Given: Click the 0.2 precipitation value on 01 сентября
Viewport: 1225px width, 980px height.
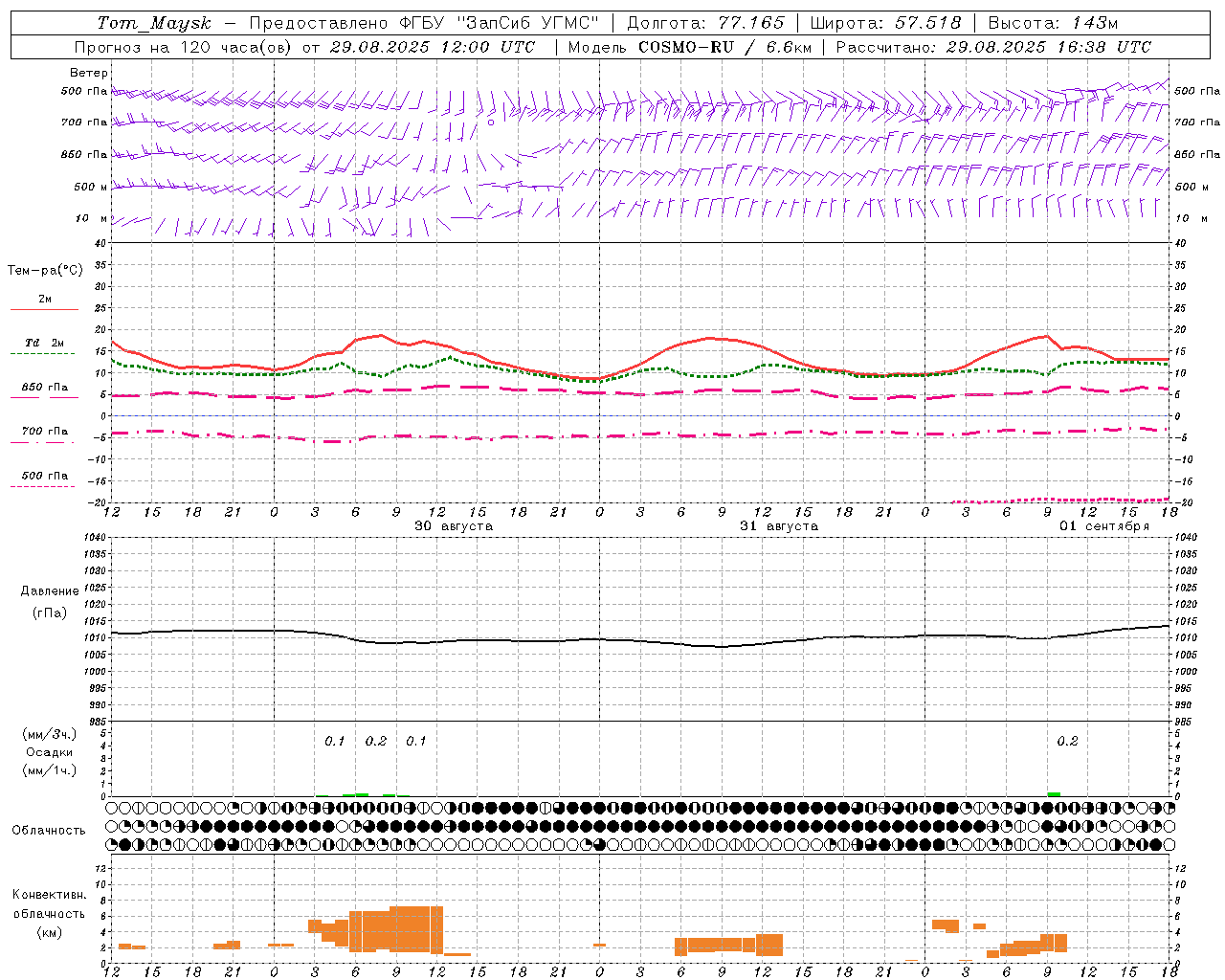Looking at the screenshot, I should tap(1067, 742).
